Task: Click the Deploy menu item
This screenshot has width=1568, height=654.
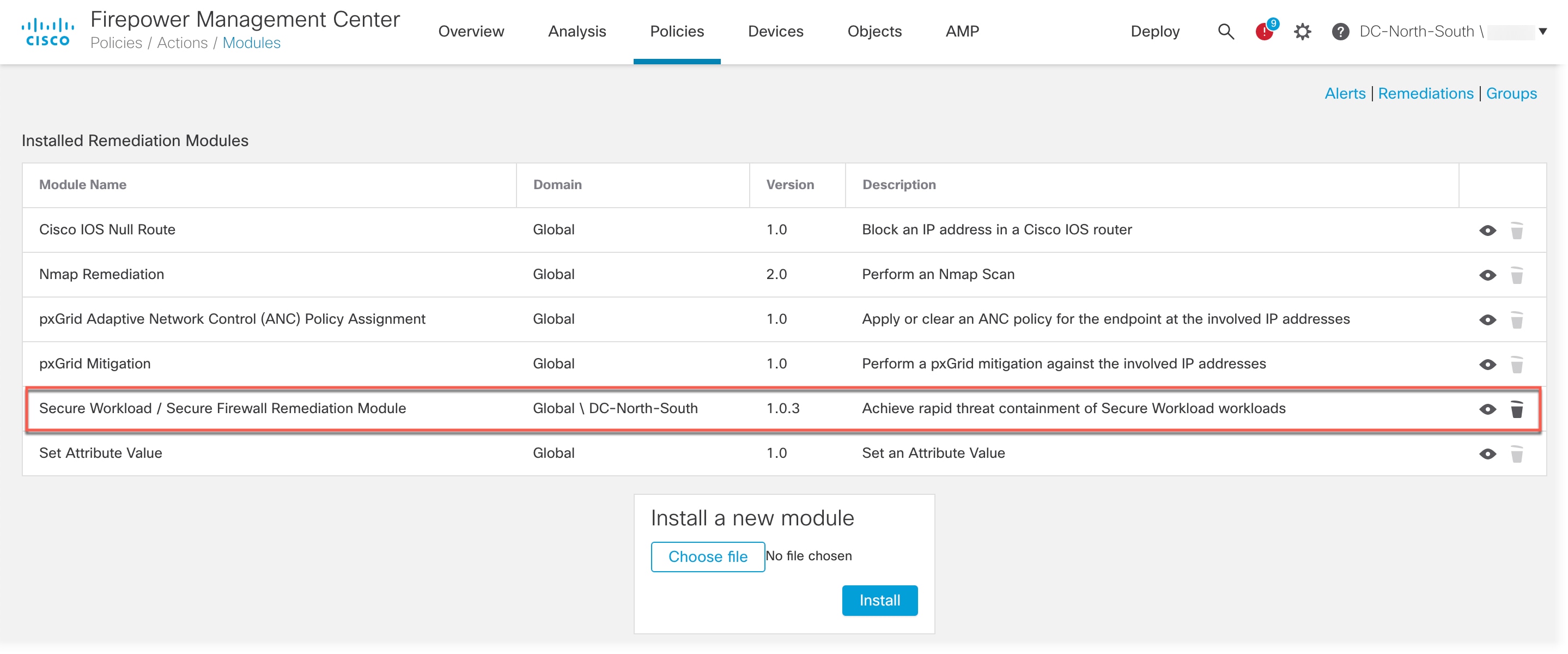Action: click(1154, 31)
